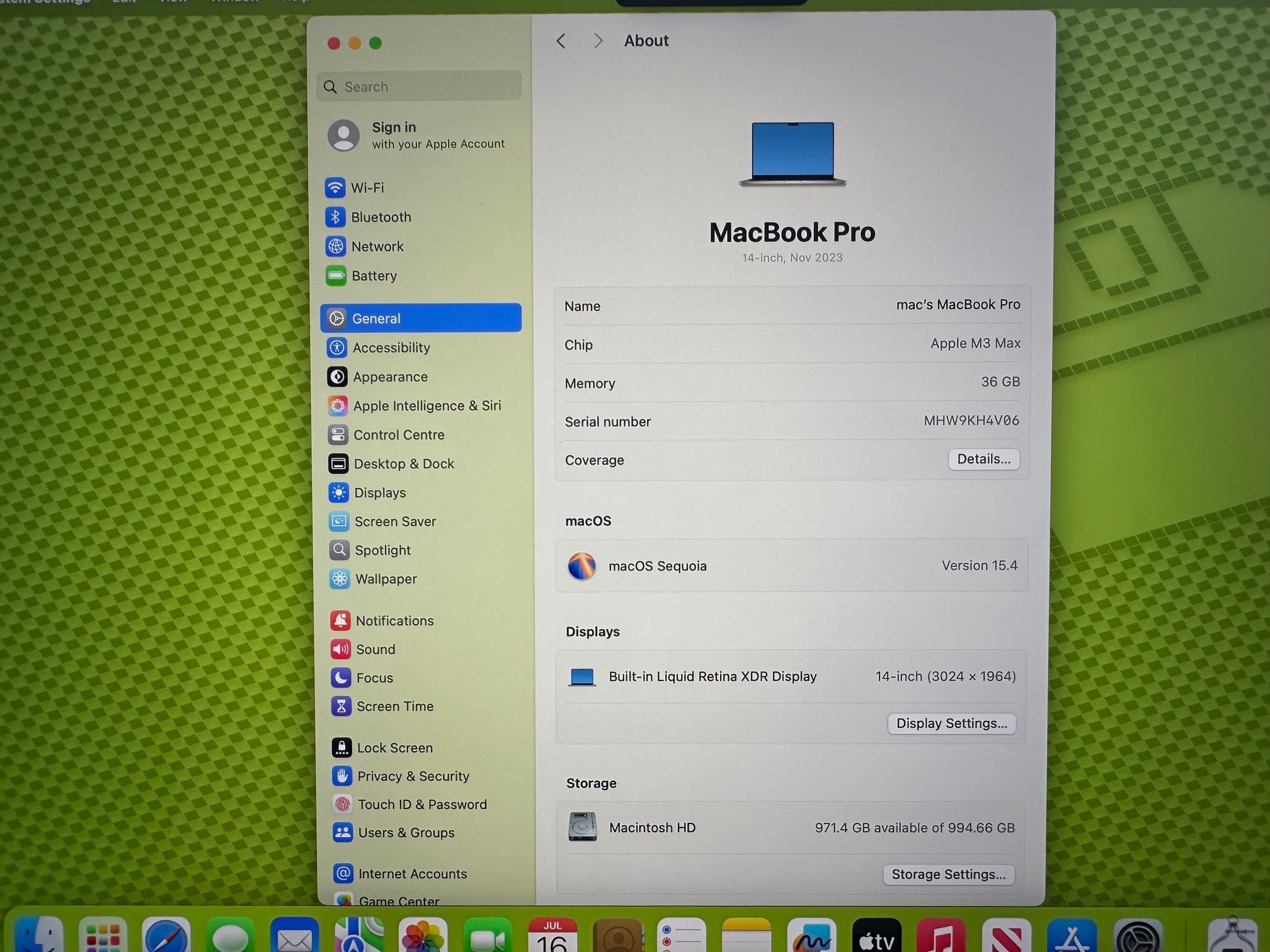The image size is (1270, 952).
Task: Open App Store from the Dock
Action: tap(1072, 936)
